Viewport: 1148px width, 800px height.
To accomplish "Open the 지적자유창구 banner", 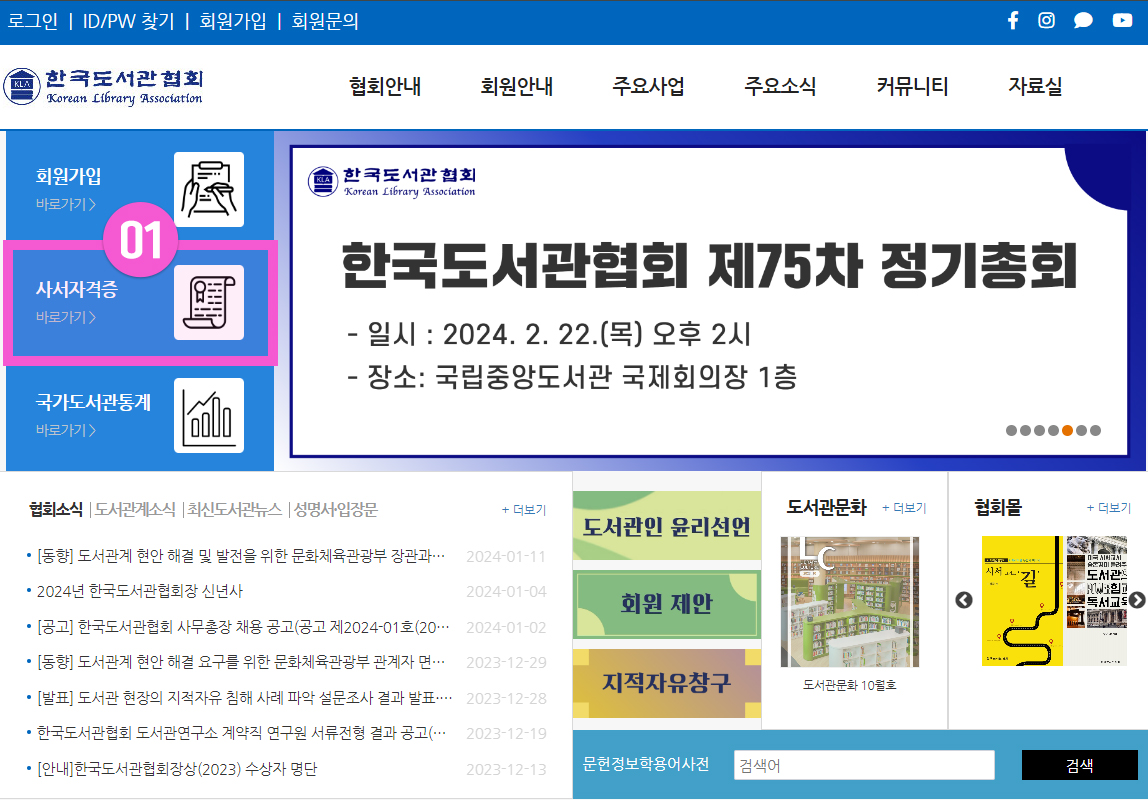I will point(667,683).
